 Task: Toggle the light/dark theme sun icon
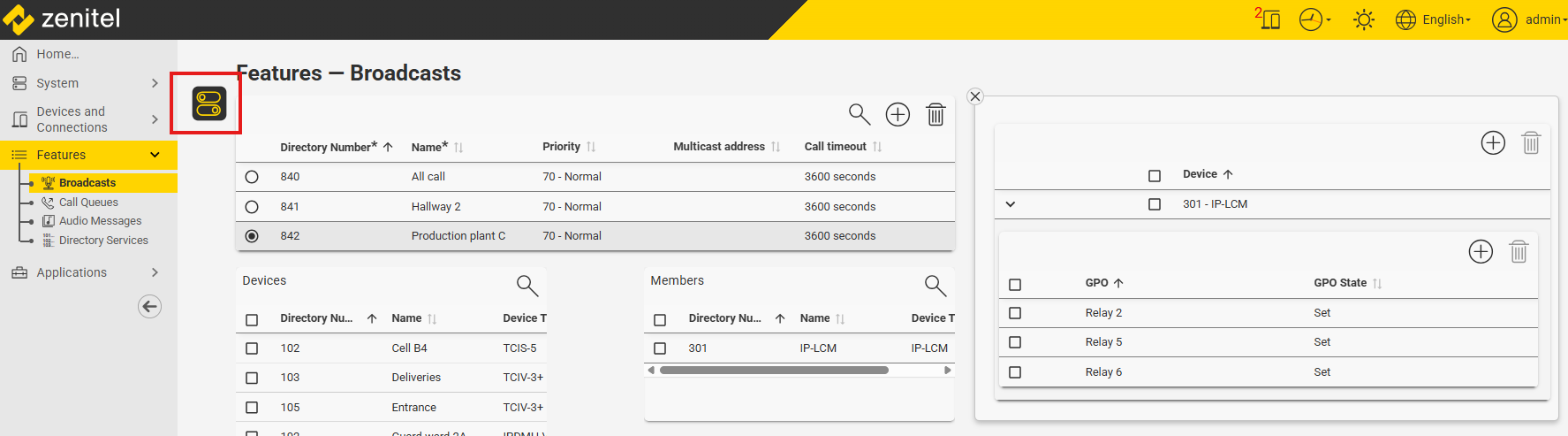tap(1363, 19)
